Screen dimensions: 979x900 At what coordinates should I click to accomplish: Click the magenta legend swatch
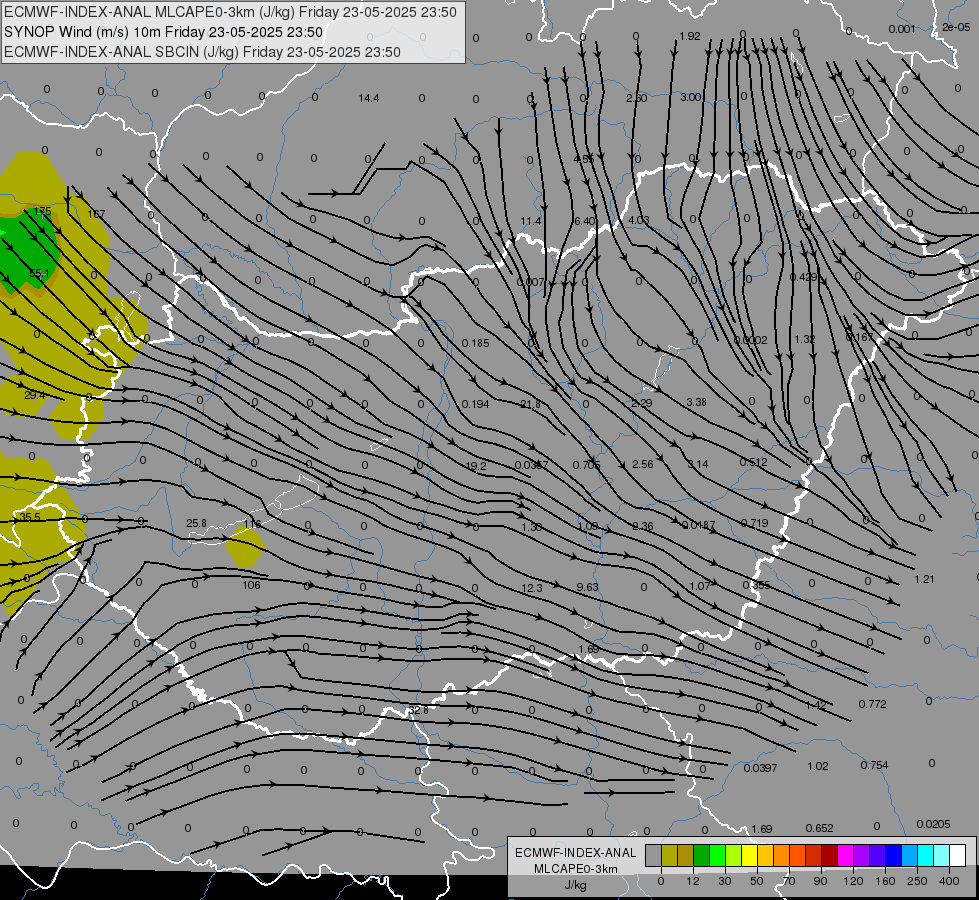(846, 855)
